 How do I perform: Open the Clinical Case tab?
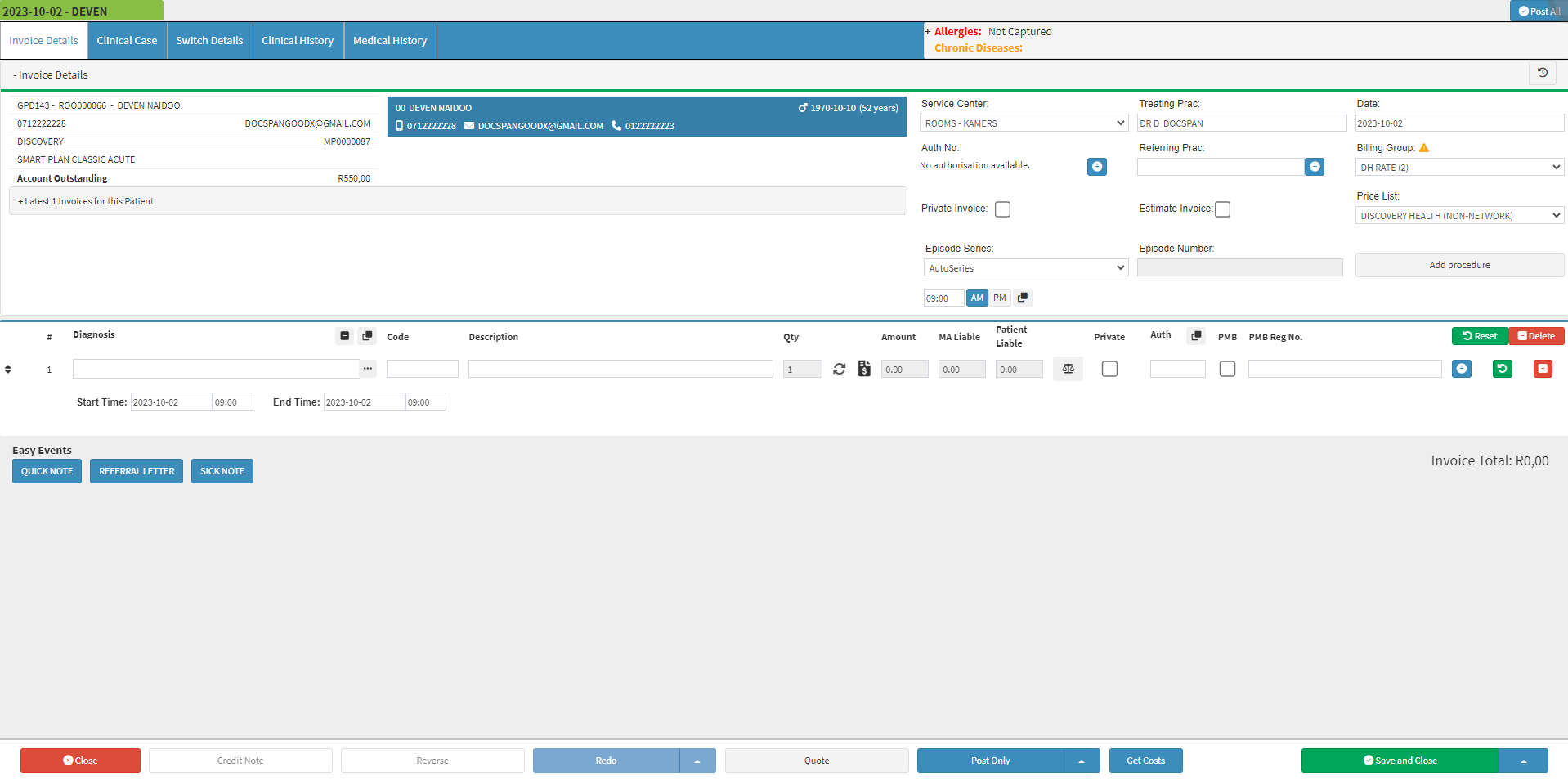(127, 41)
